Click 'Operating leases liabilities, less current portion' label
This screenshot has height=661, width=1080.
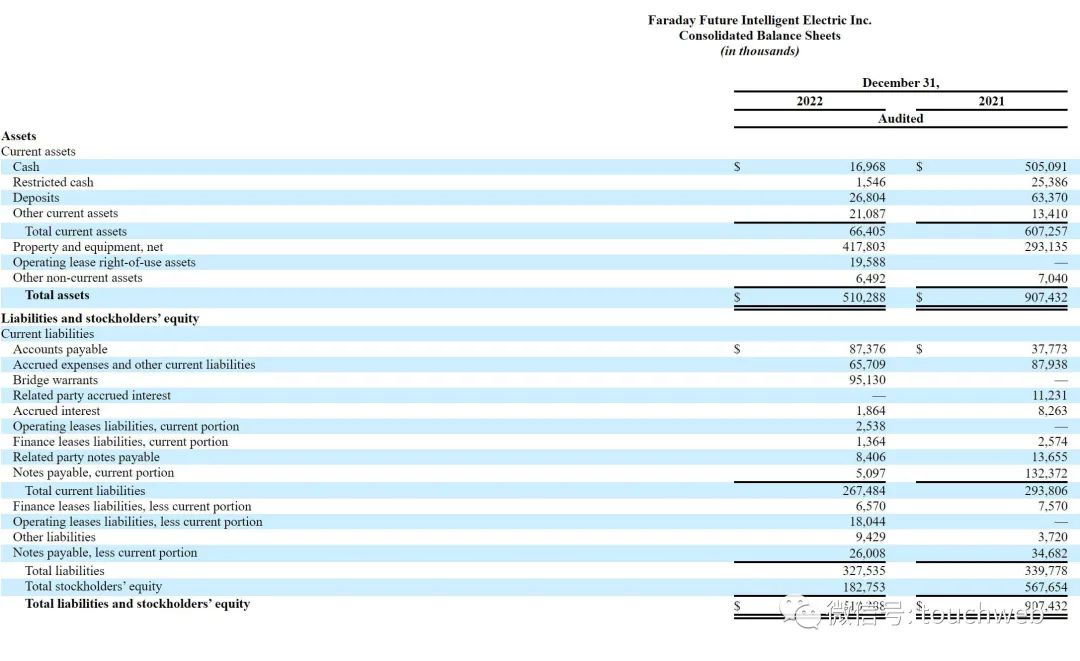pos(138,522)
